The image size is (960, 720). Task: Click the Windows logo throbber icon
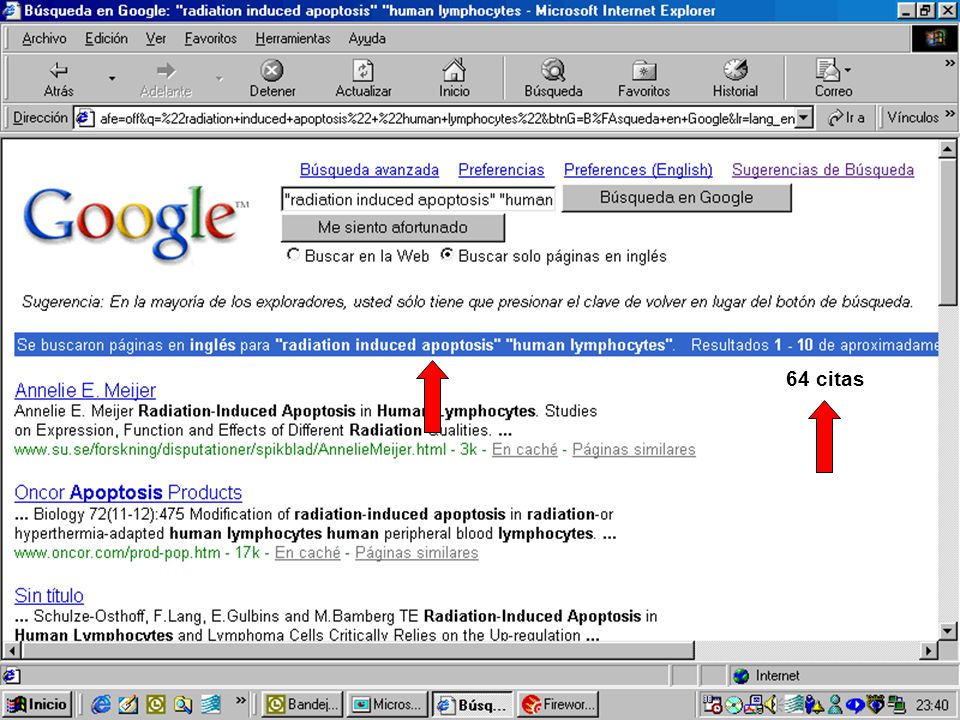(x=934, y=39)
